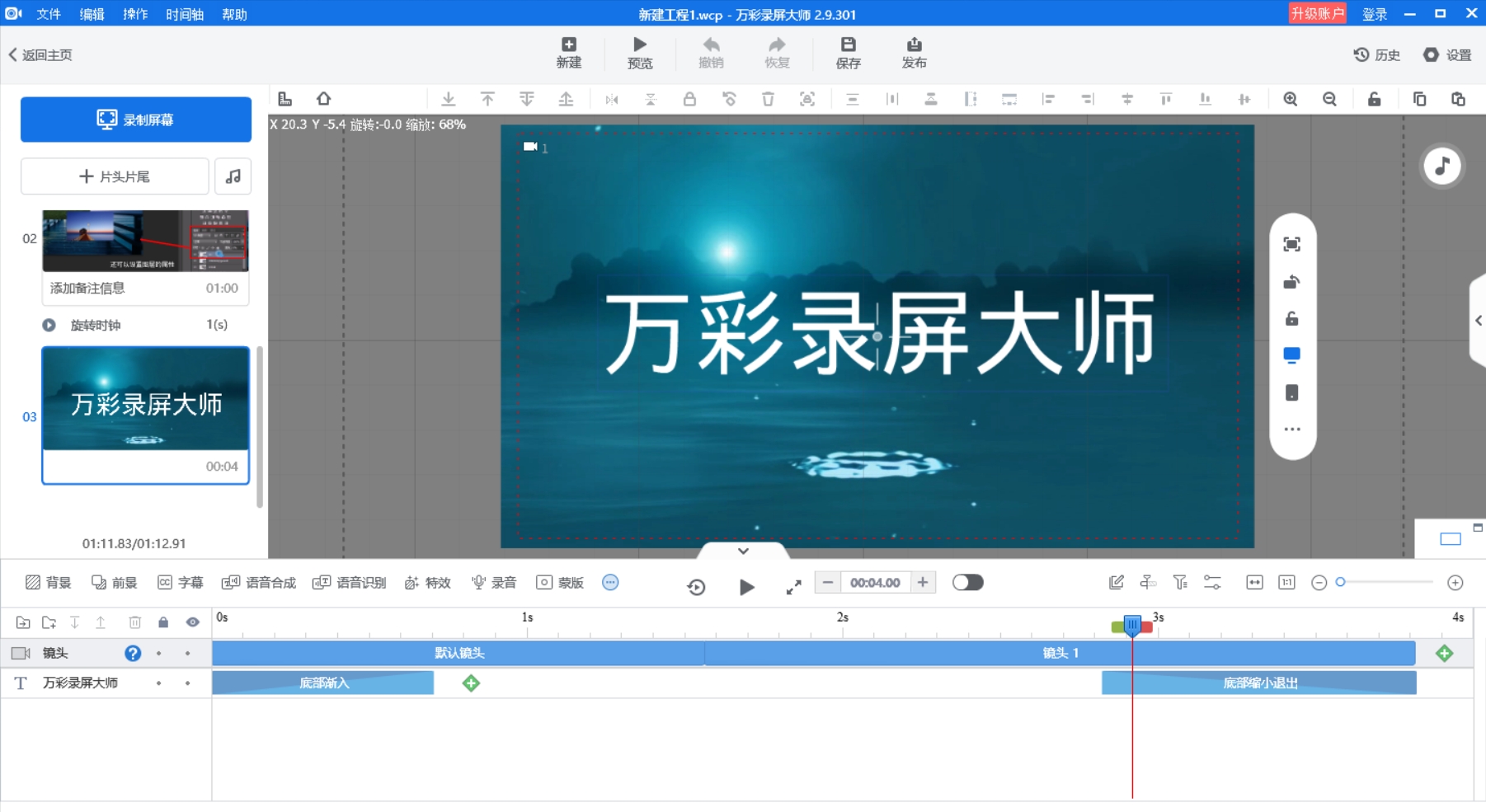Click the 录制屏幕 record screen button
This screenshot has height=812, width=1486.
pyautogui.click(x=136, y=120)
